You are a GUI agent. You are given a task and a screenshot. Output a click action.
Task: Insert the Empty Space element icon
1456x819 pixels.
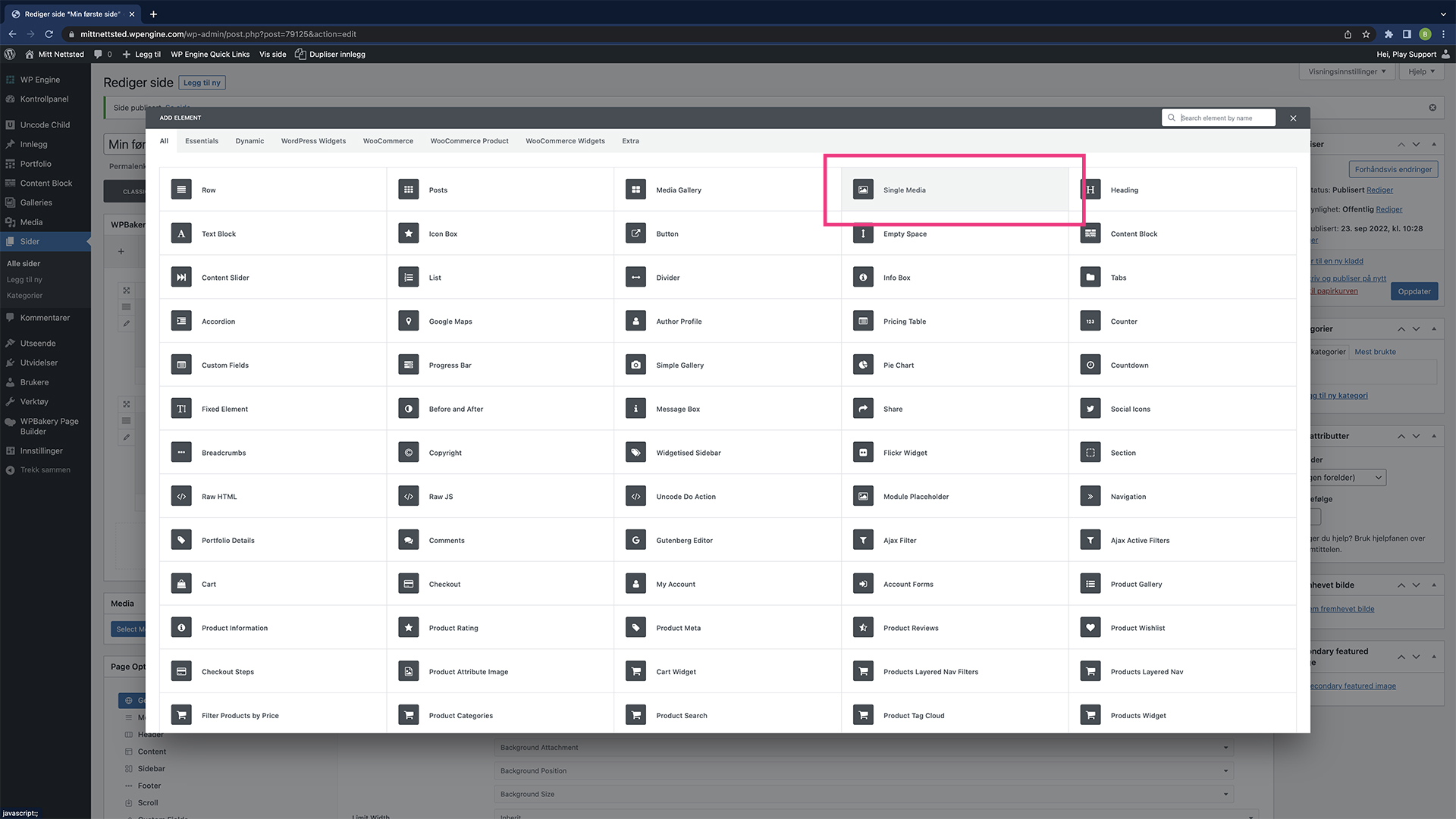pyautogui.click(x=863, y=234)
